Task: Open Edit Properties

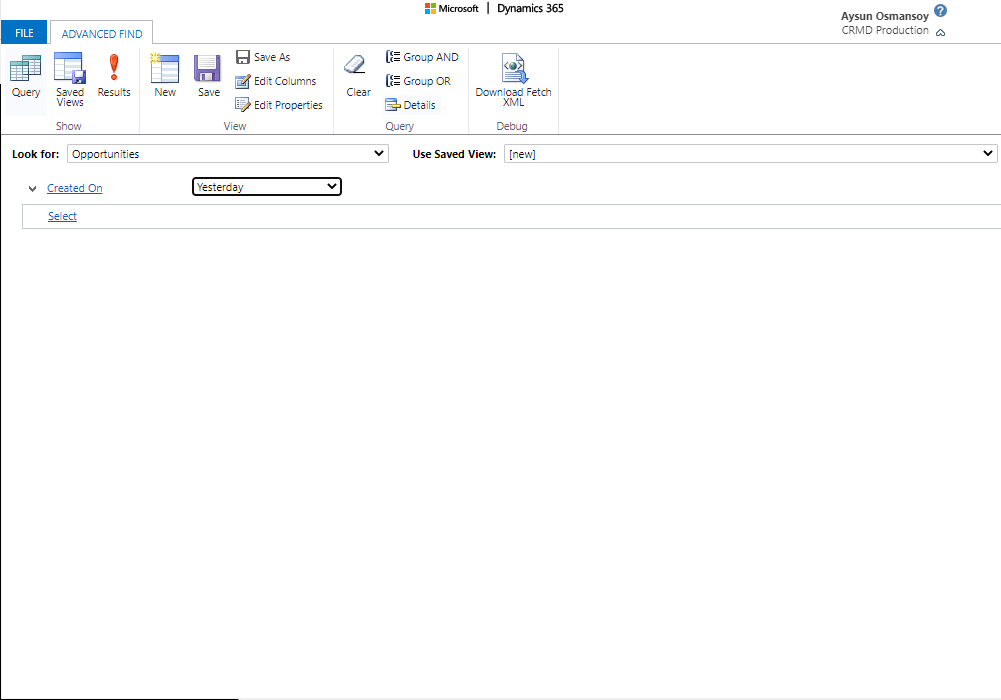Action: (x=279, y=105)
